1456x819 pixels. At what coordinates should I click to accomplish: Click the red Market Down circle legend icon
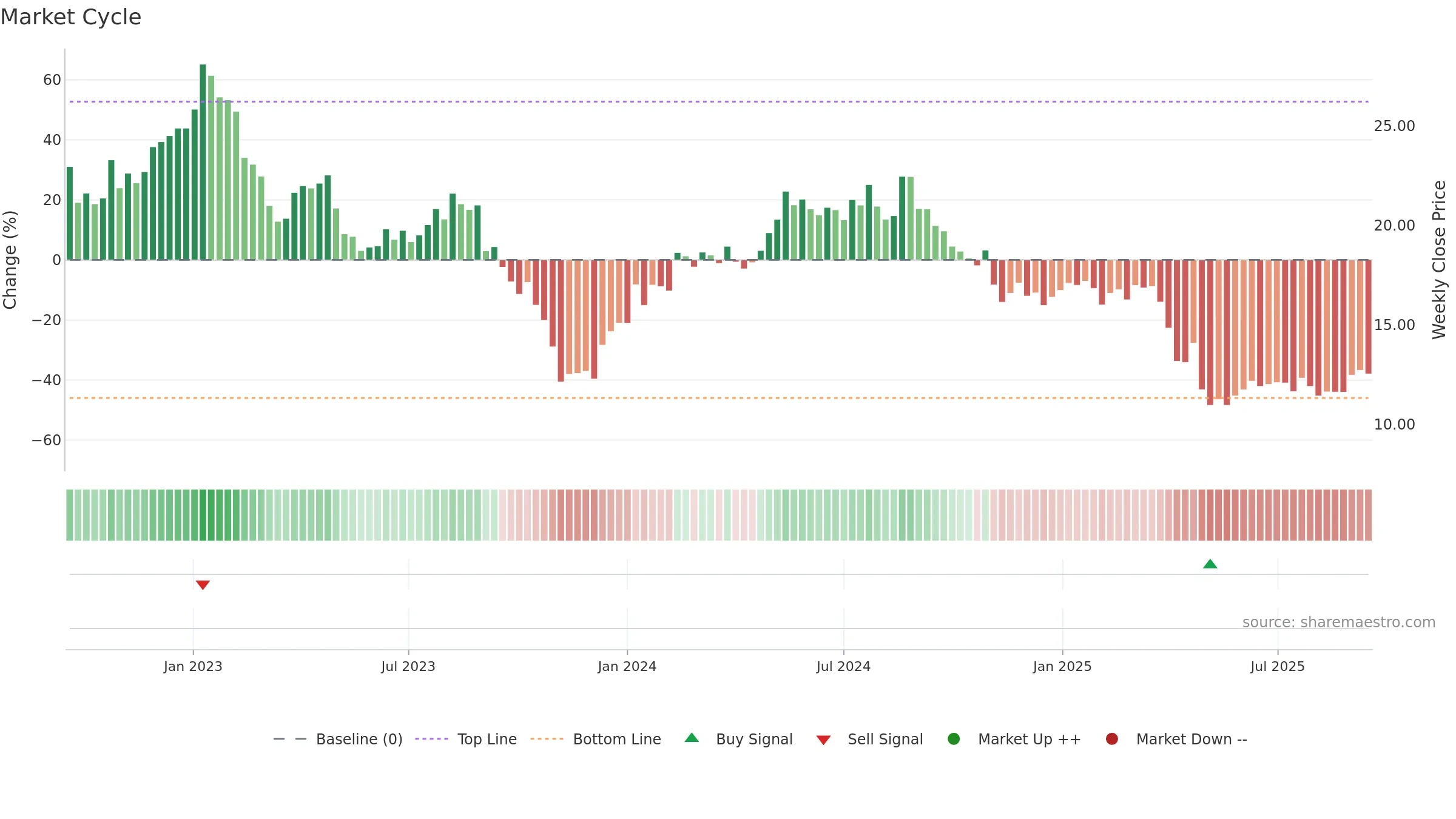(1112, 739)
